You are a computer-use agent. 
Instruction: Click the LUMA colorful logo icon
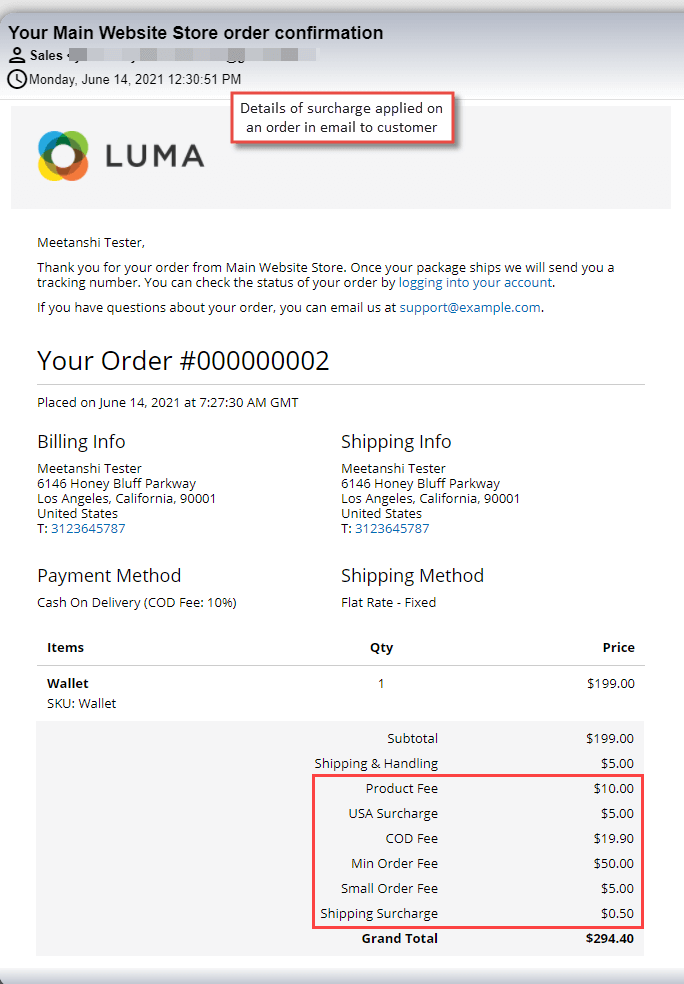63,156
